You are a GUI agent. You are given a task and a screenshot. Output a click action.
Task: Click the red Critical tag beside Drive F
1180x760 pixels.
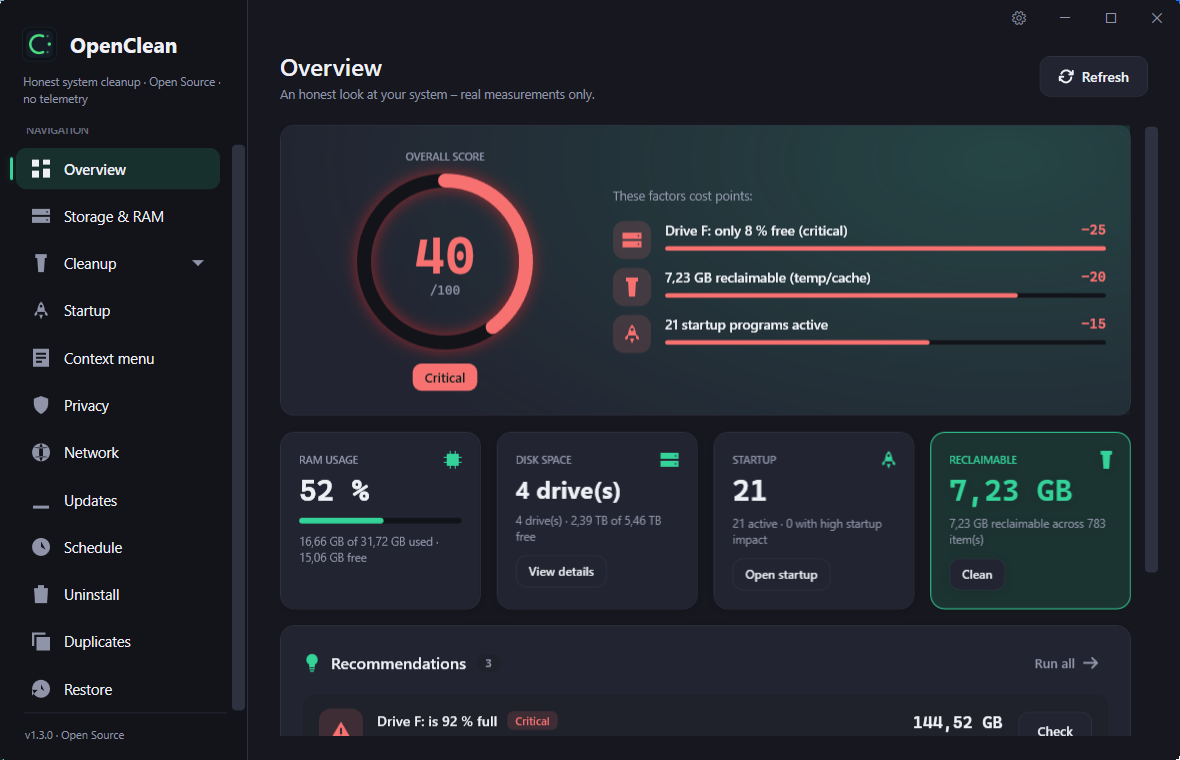[x=532, y=721]
